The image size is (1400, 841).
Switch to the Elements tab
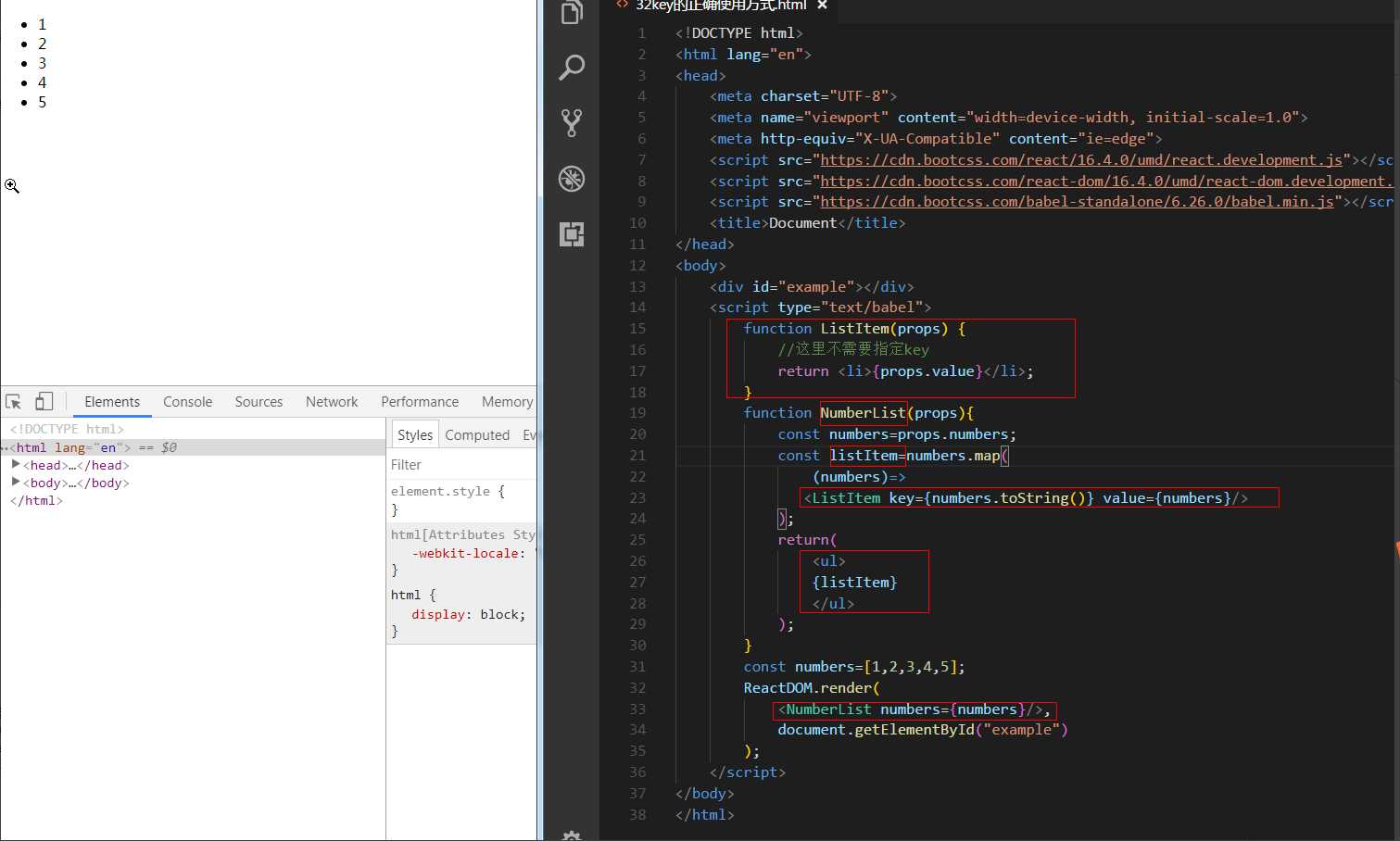[x=112, y=401]
